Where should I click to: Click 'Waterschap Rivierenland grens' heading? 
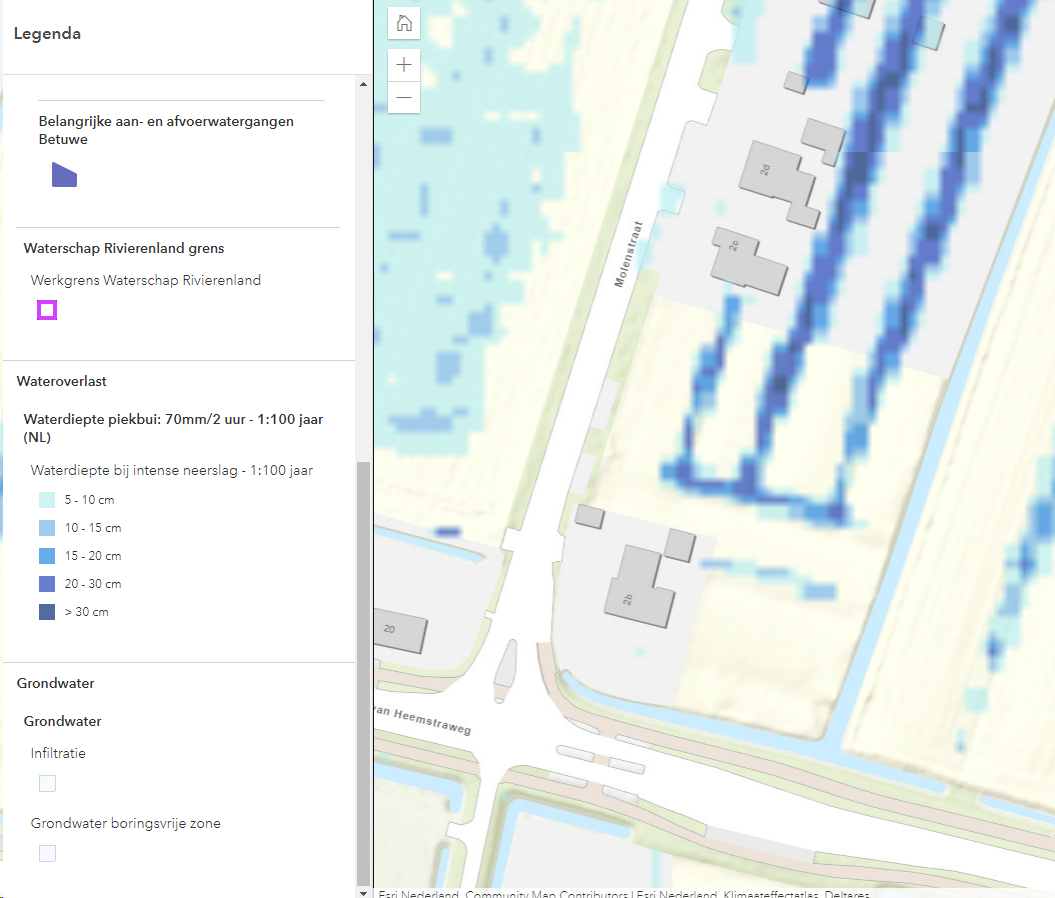tap(124, 248)
